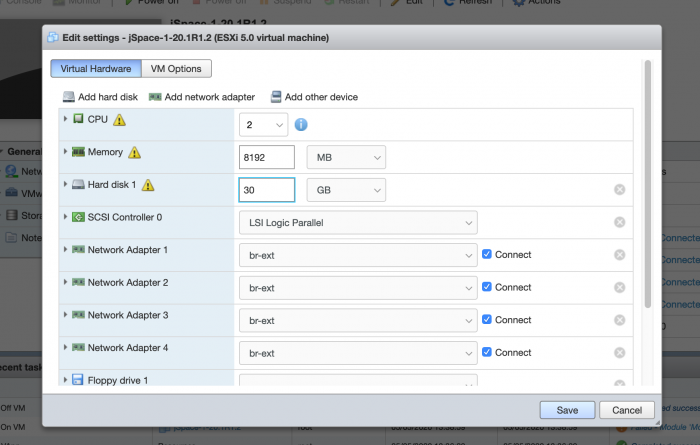Click the Memory module icon

point(78,152)
